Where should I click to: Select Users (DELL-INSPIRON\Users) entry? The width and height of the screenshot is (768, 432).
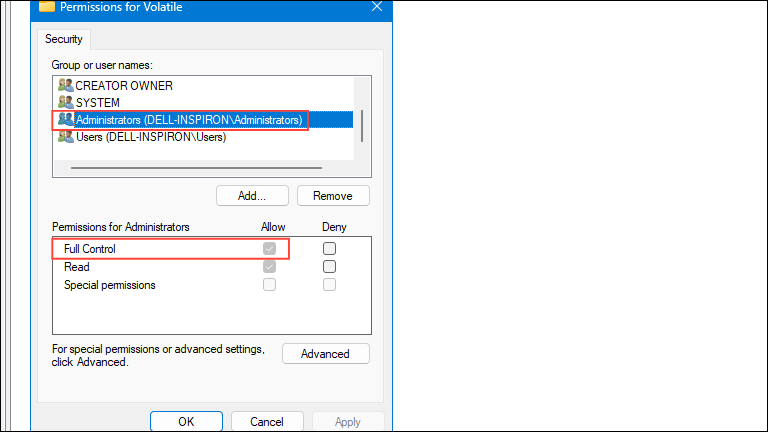pyautogui.click(x=151, y=137)
